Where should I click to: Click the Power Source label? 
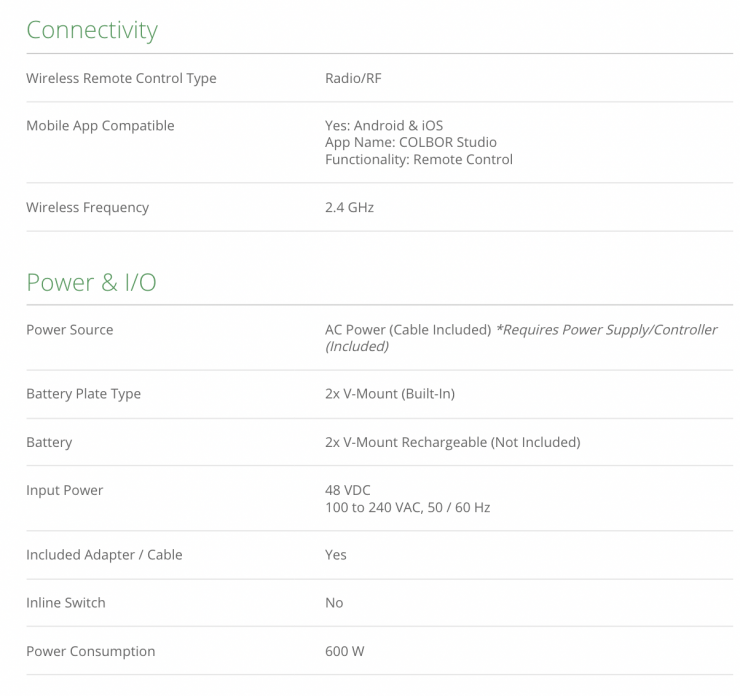coord(70,330)
